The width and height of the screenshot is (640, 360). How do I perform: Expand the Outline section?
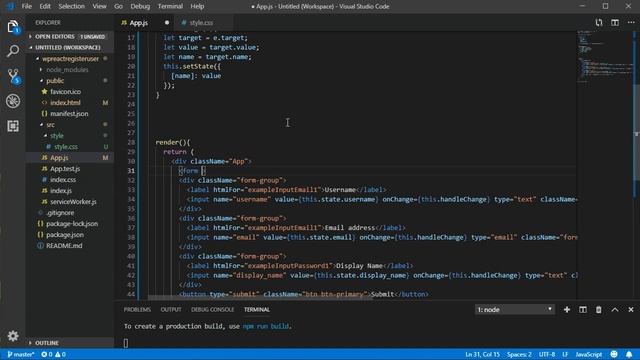[69, 343]
